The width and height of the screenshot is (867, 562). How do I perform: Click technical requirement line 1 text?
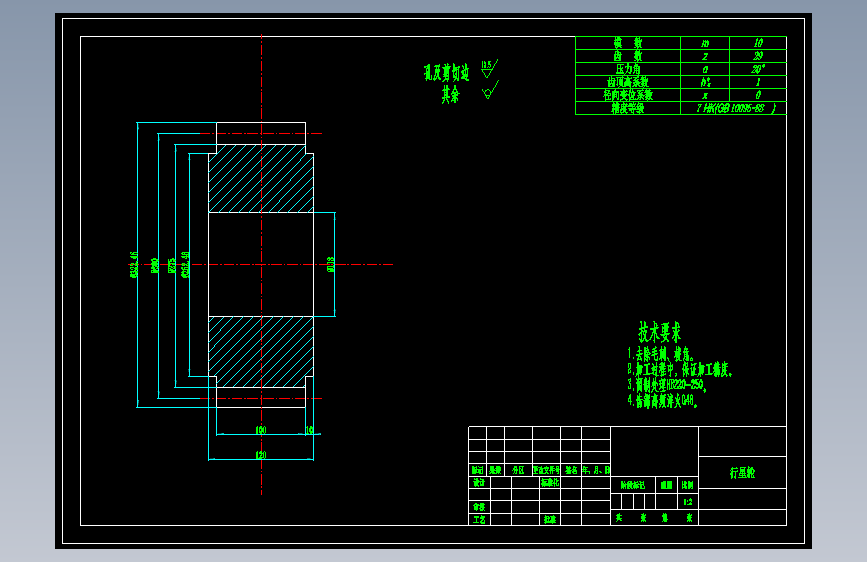pyautogui.click(x=661, y=354)
